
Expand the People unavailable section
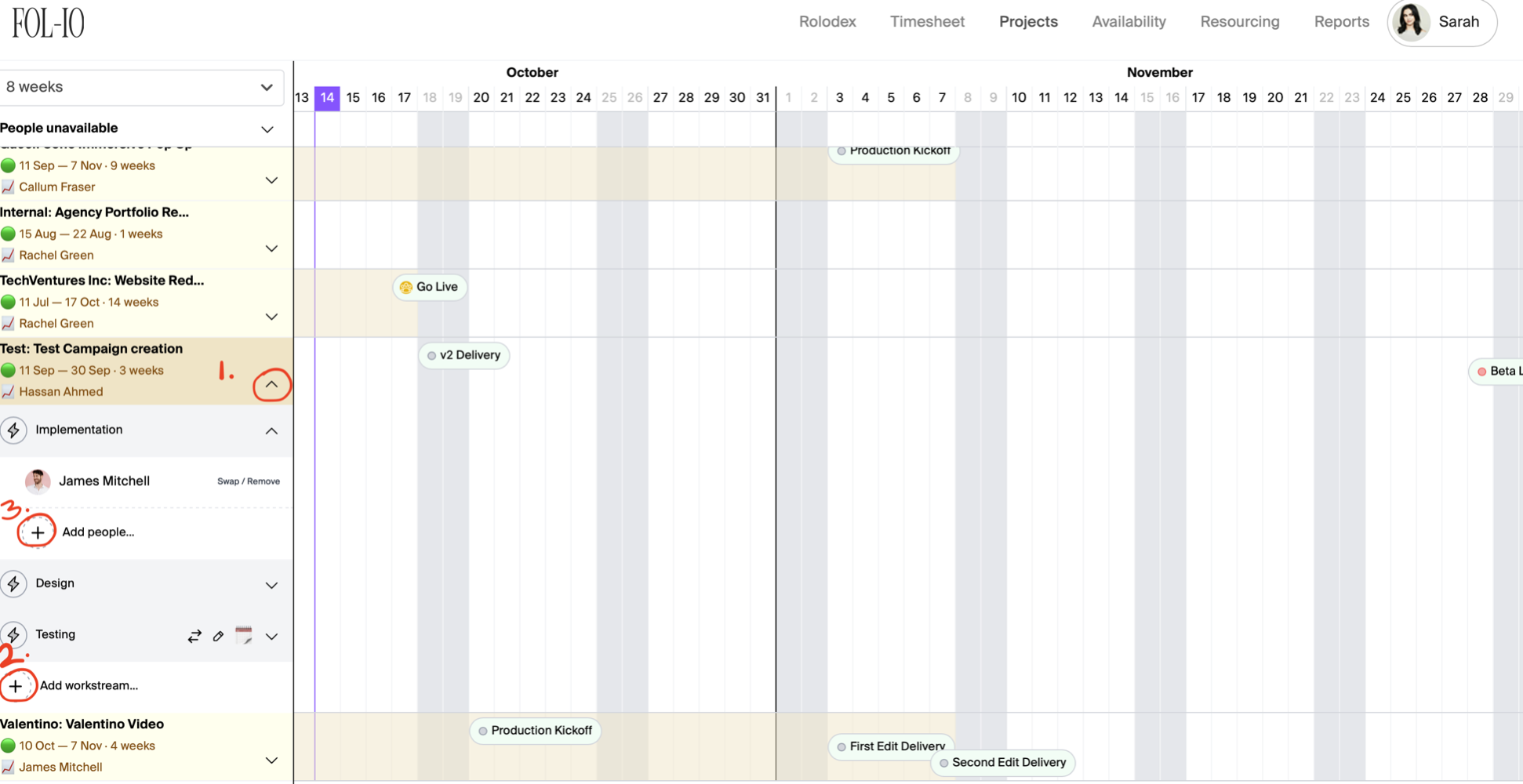(x=267, y=129)
